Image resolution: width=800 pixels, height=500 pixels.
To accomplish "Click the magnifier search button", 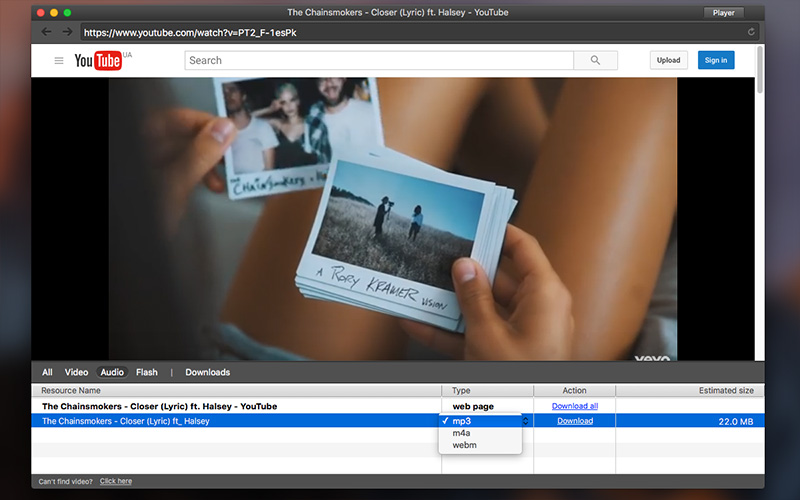I will (x=595, y=60).
